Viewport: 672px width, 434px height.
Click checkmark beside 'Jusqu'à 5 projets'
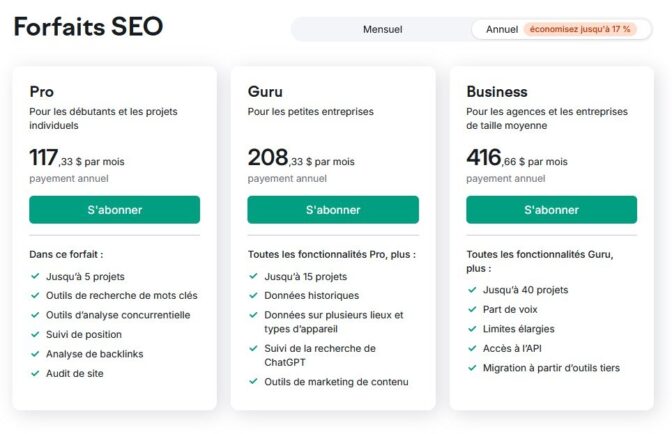coord(35,276)
